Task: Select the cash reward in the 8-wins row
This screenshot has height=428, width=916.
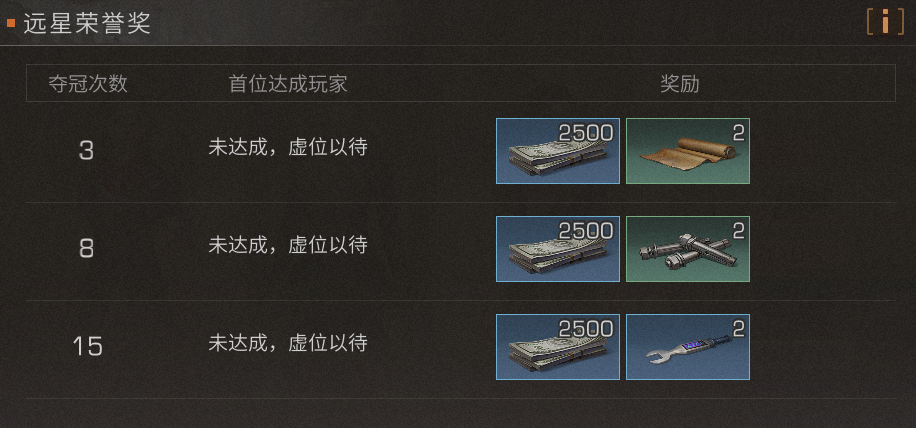Action: click(x=558, y=249)
